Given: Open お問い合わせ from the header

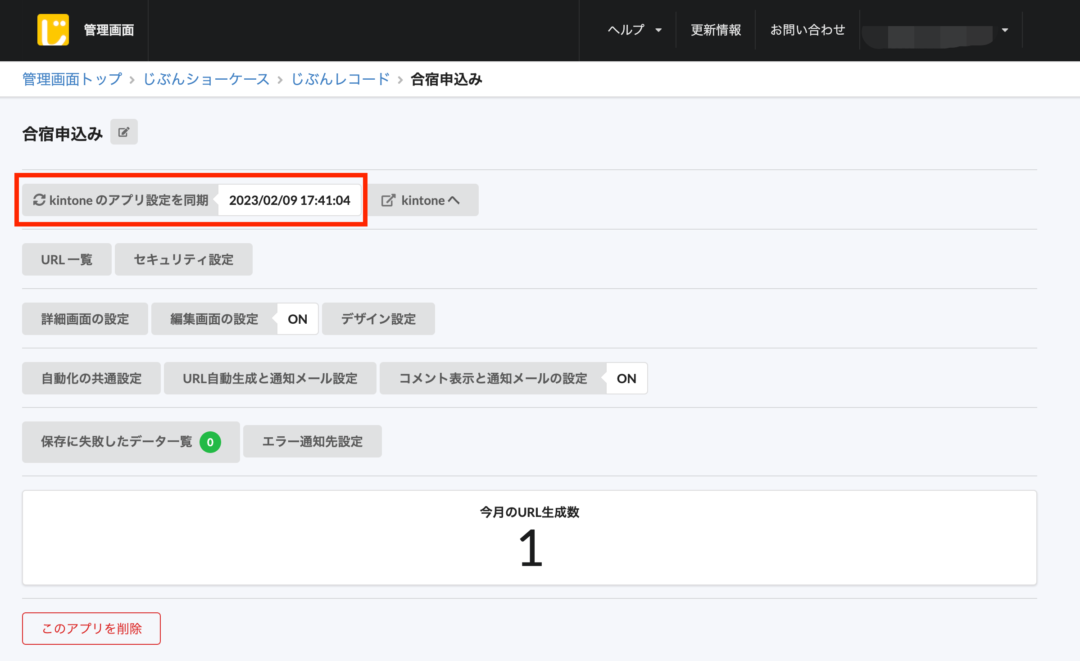Looking at the screenshot, I should [806, 30].
